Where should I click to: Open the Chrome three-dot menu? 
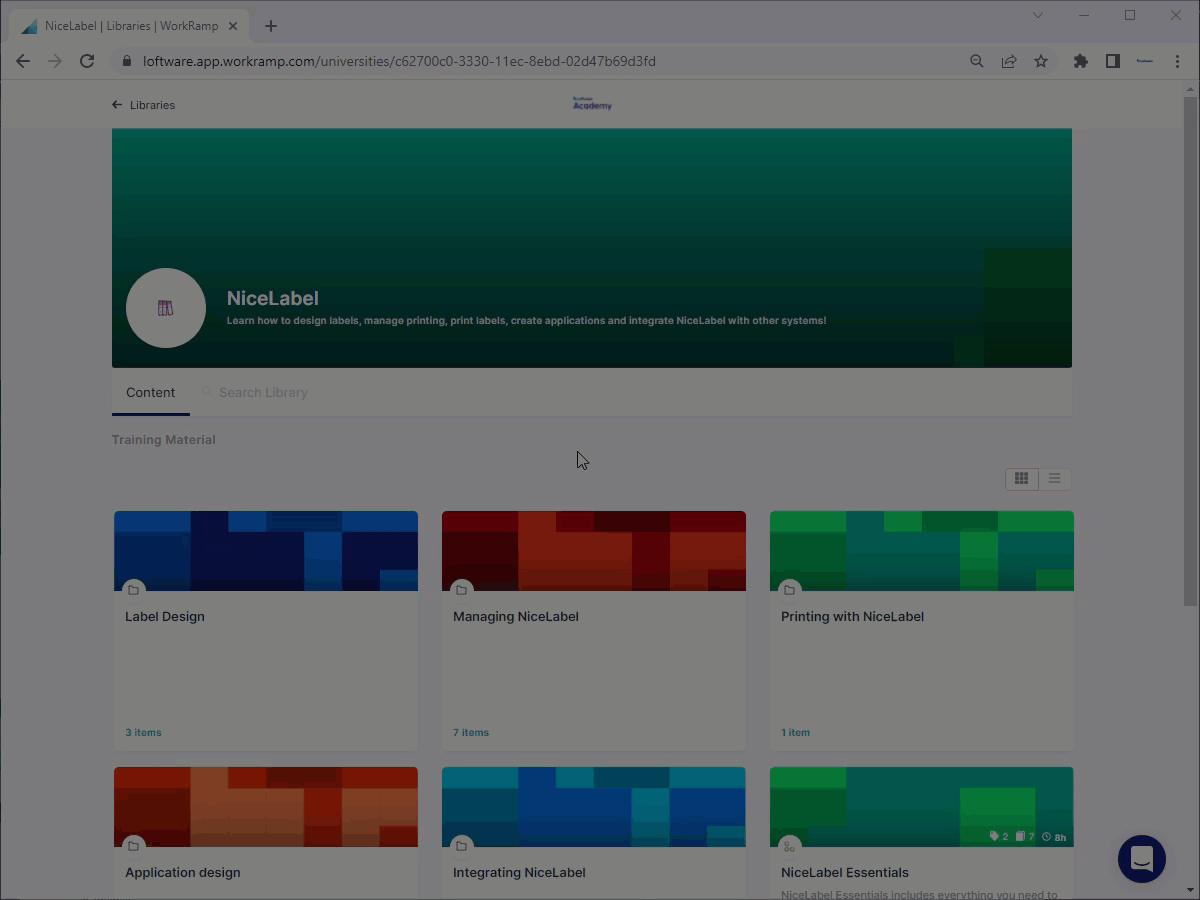pyautogui.click(x=1177, y=61)
